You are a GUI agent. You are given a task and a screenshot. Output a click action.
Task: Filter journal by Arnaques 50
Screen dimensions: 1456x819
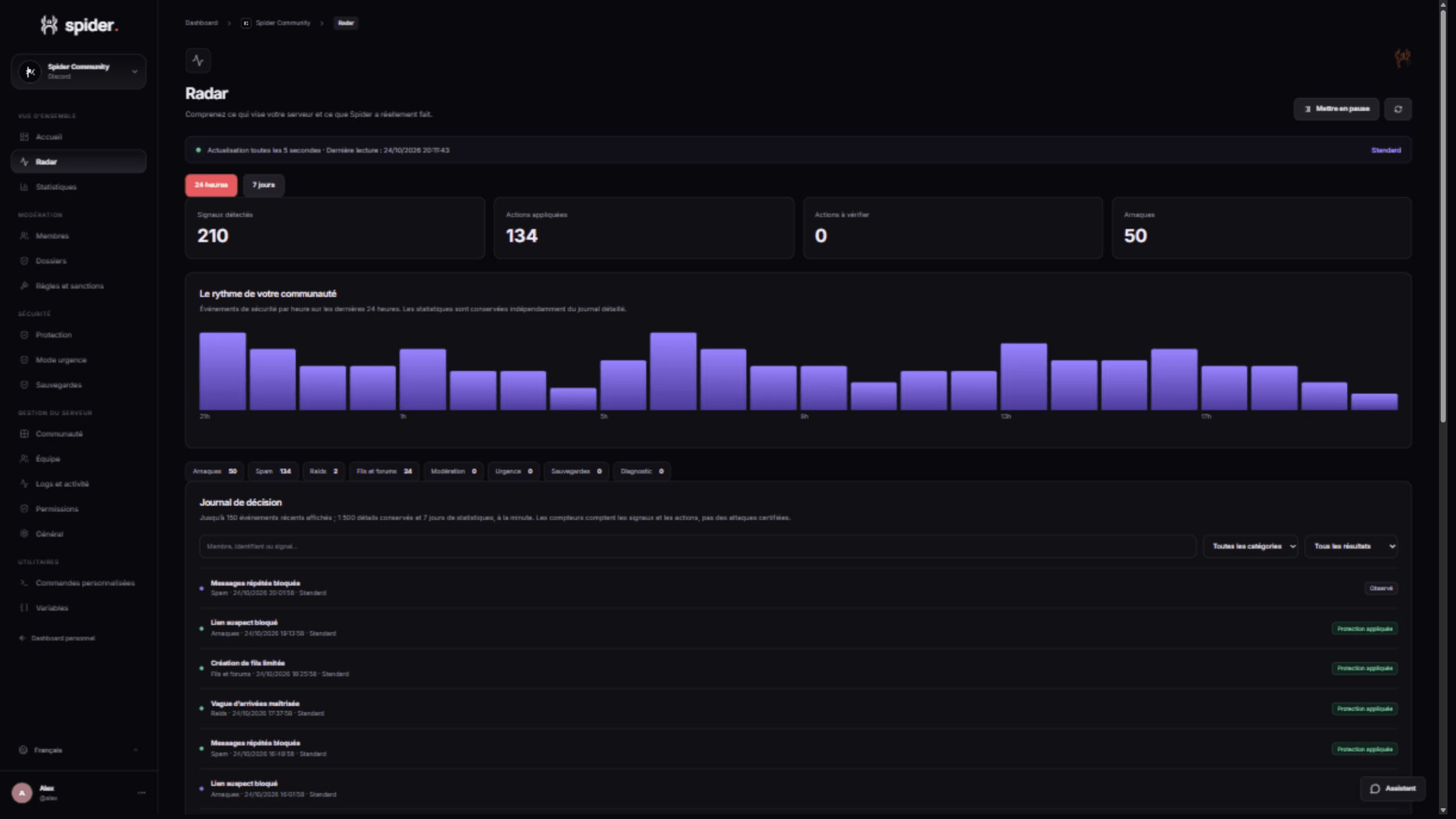click(214, 471)
